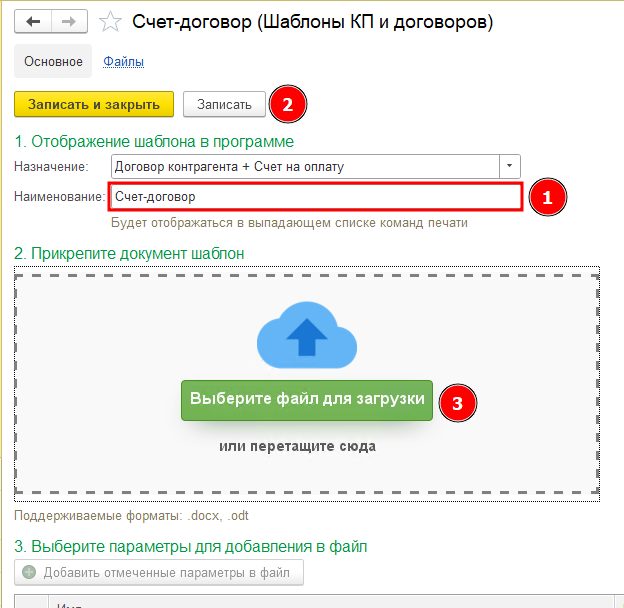
Task: Go forward with the right arrow
Action: pyautogui.click(x=69, y=21)
